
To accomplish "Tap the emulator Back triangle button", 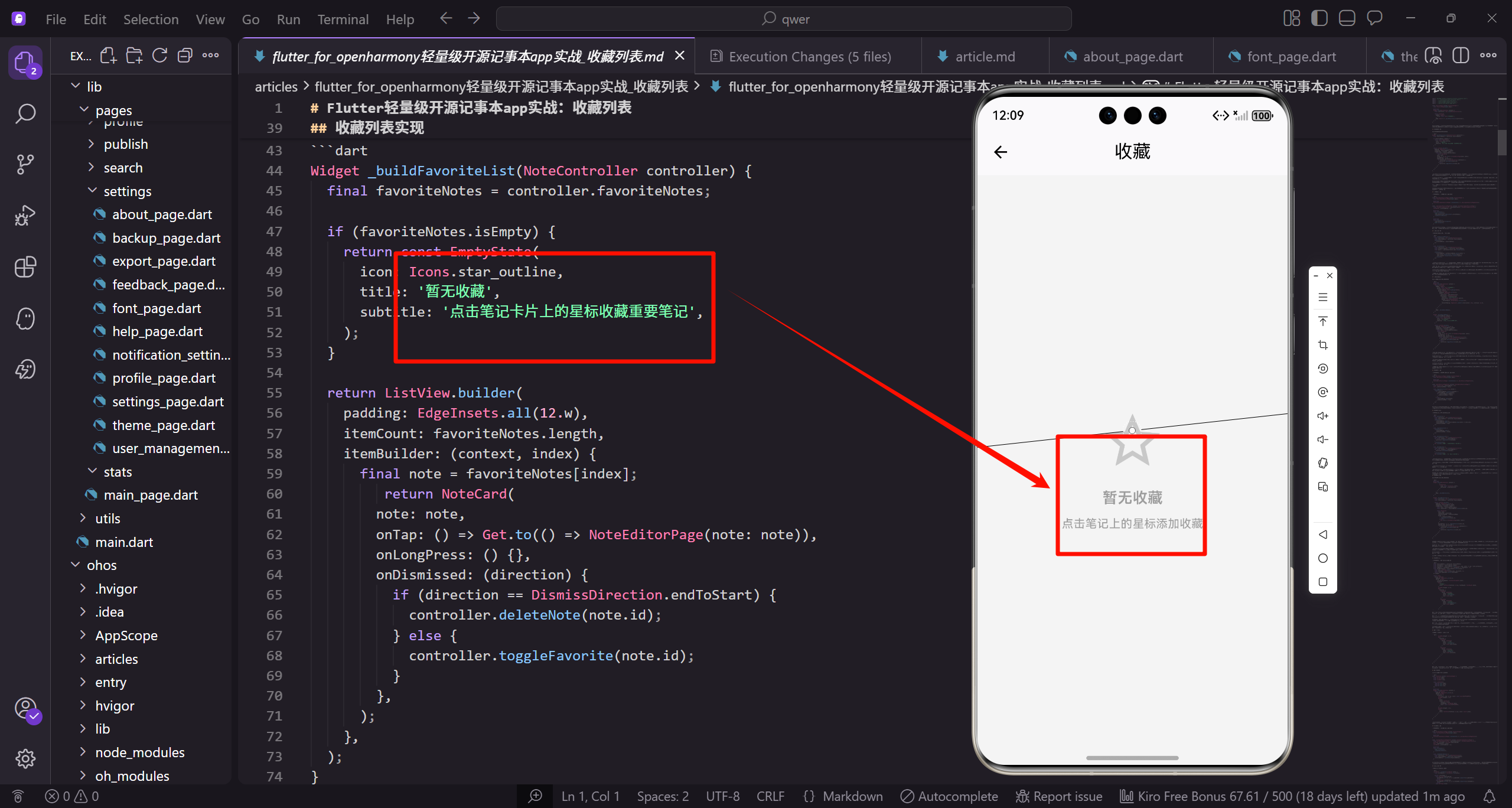I will [x=1323, y=535].
